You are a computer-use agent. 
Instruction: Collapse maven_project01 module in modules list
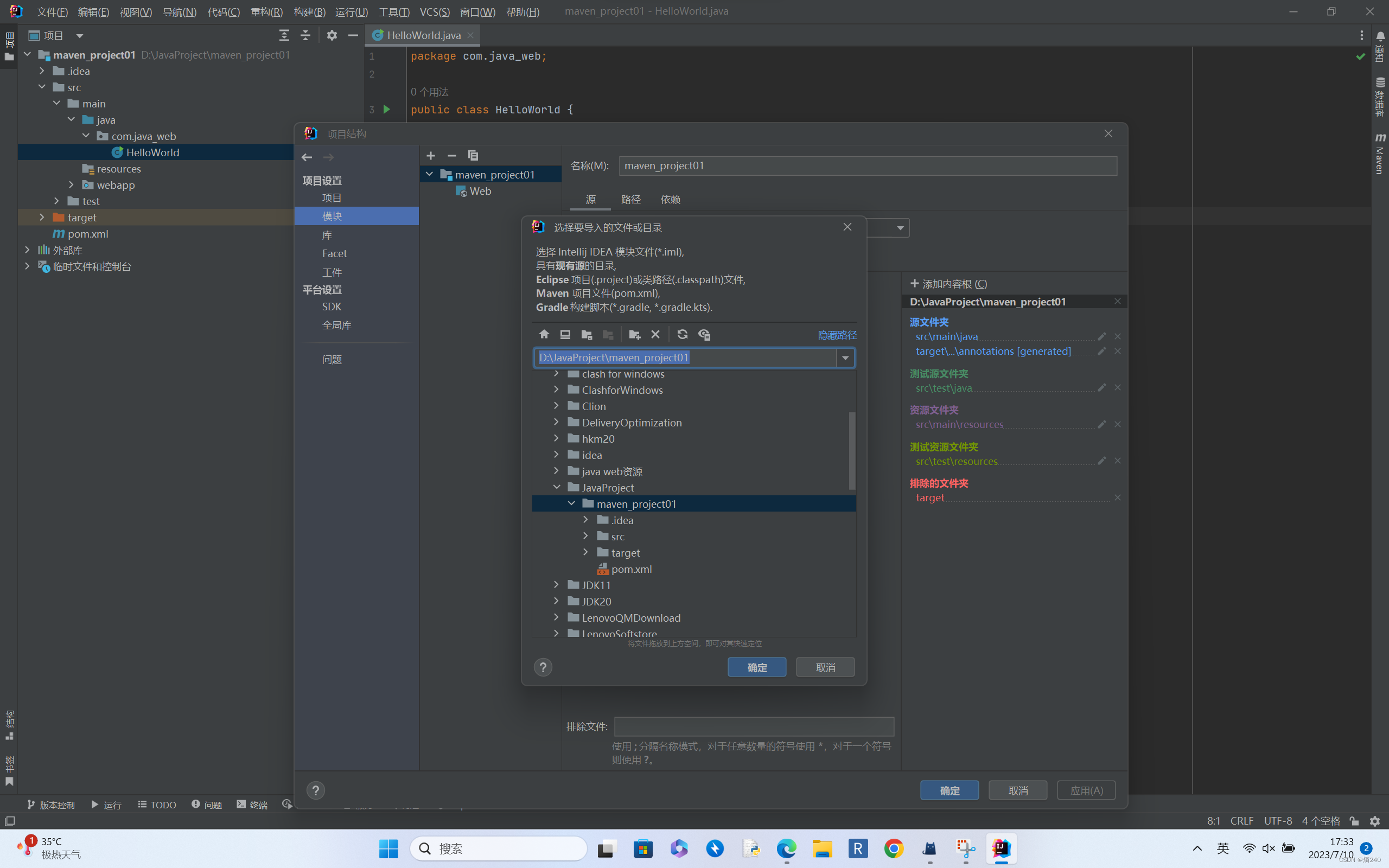click(x=429, y=174)
